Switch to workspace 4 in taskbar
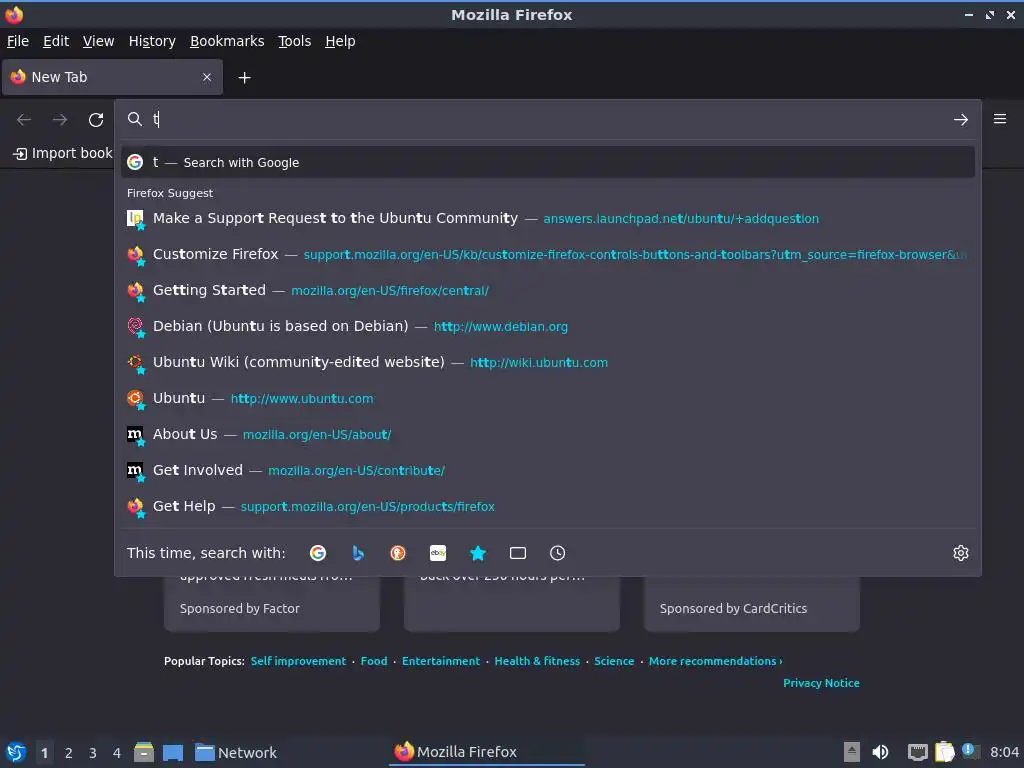Viewport: 1024px width, 768px height. click(117, 753)
